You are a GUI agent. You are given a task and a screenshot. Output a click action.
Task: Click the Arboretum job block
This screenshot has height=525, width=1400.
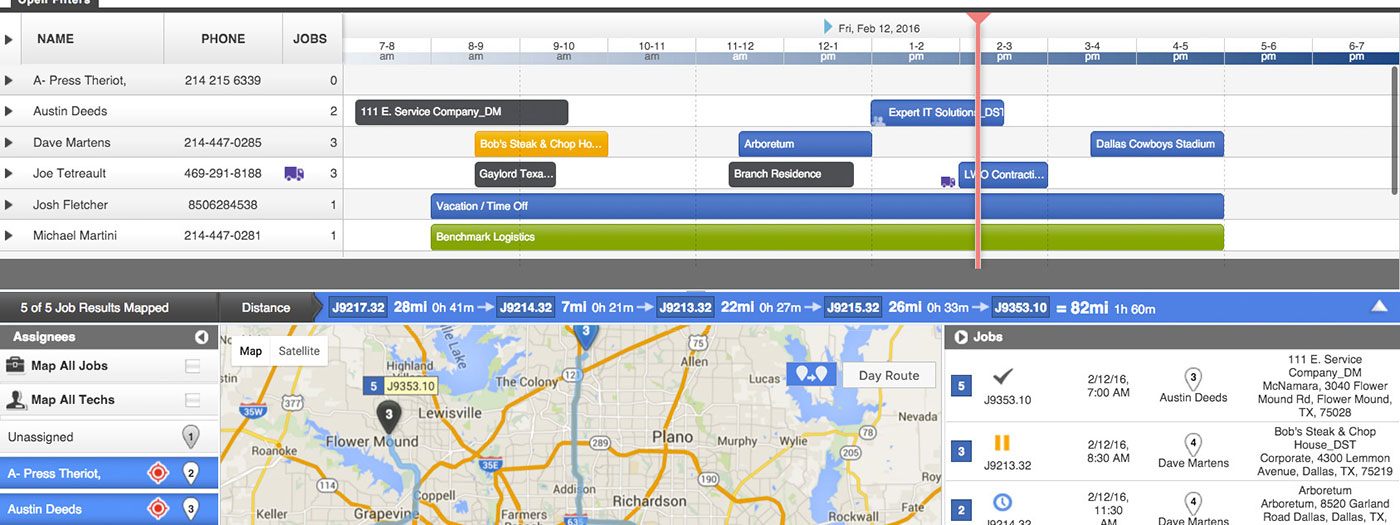(x=805, y=144)
